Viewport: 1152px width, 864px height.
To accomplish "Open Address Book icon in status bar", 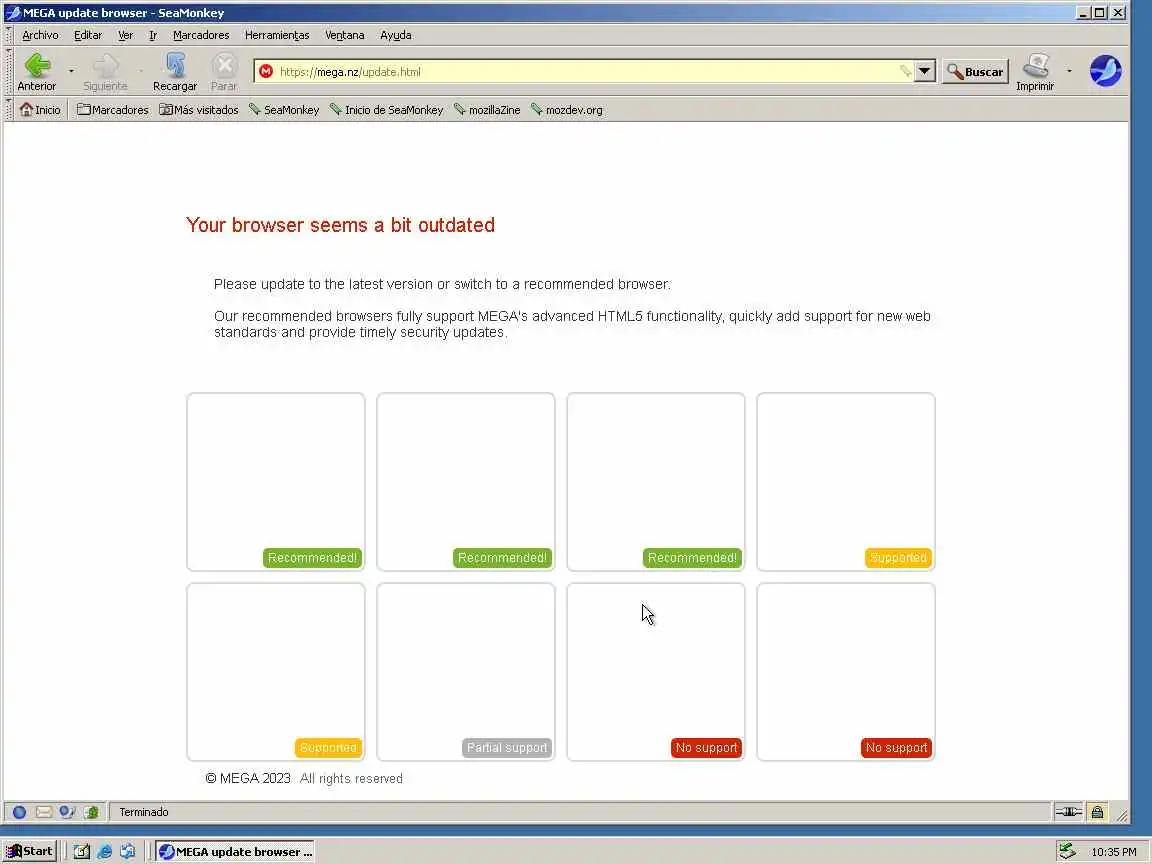I will [92, 812].
